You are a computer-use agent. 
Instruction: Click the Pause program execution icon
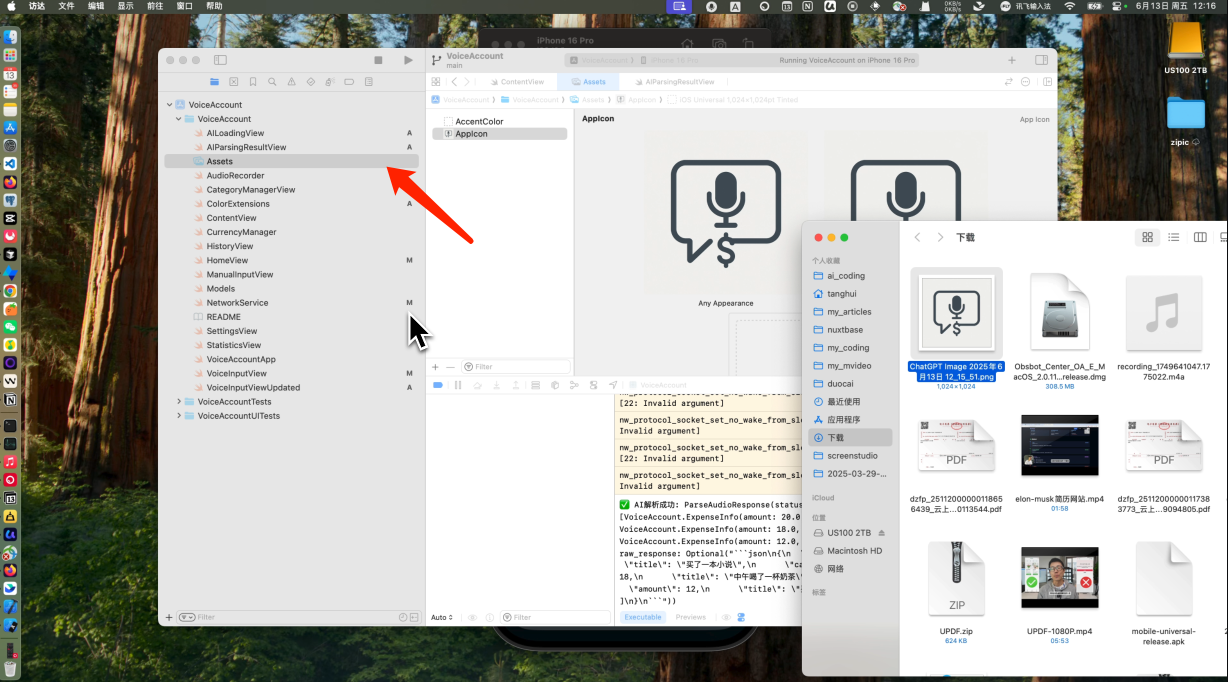[x=457, y=385]
